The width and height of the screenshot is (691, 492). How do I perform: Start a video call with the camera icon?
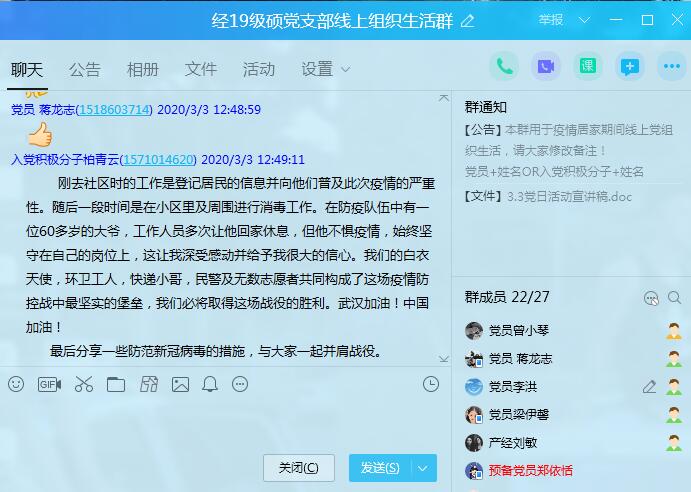coord(546,67)
